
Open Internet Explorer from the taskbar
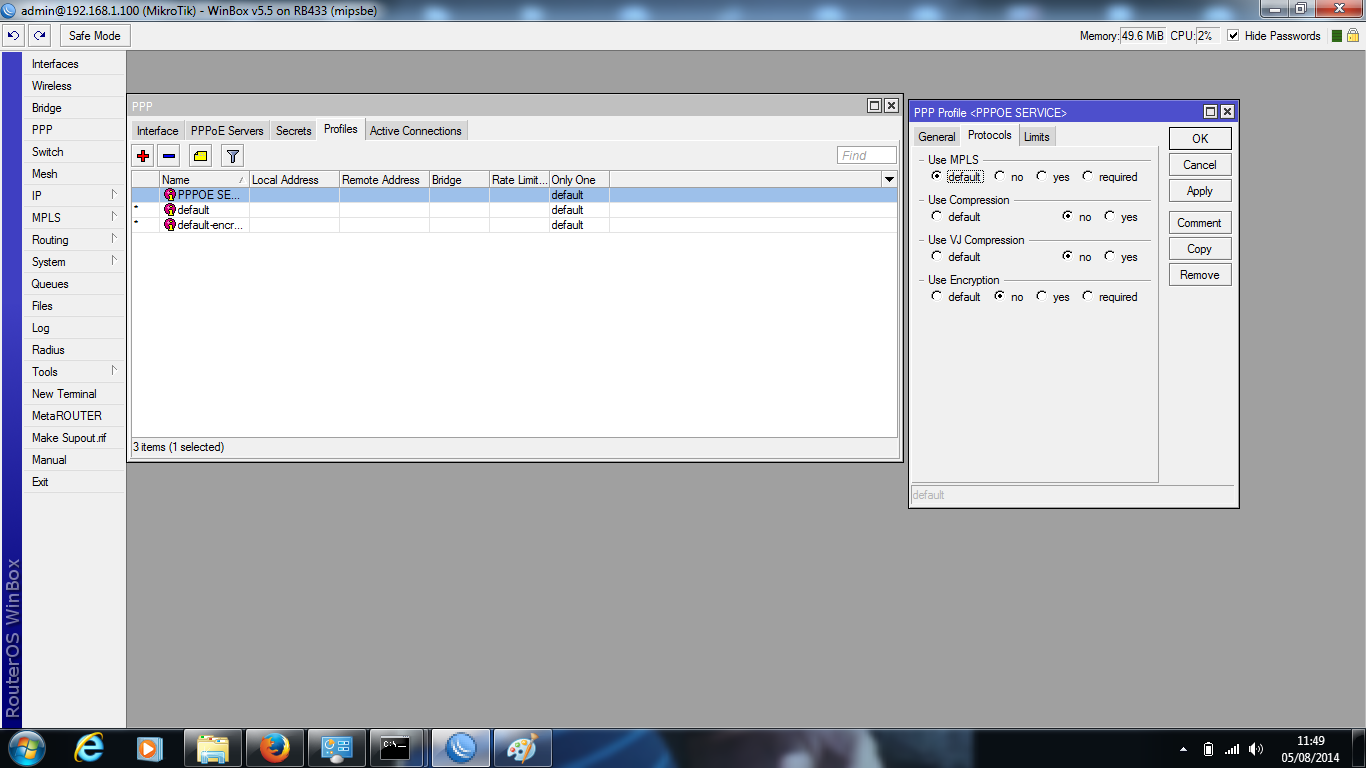click(x=91, y=748)
